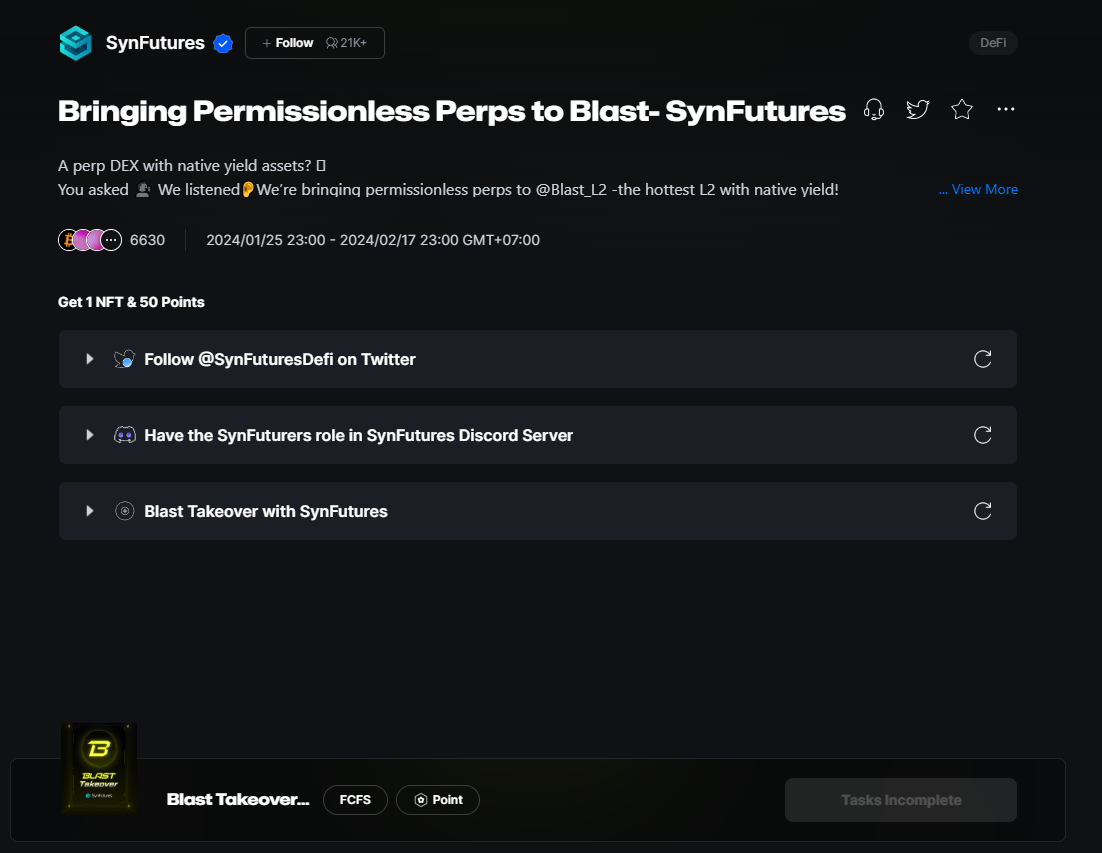Viewport: 1102px width, 853px height.
Task: Refresh the Discord role task status
Action: (x=982, y=435)
